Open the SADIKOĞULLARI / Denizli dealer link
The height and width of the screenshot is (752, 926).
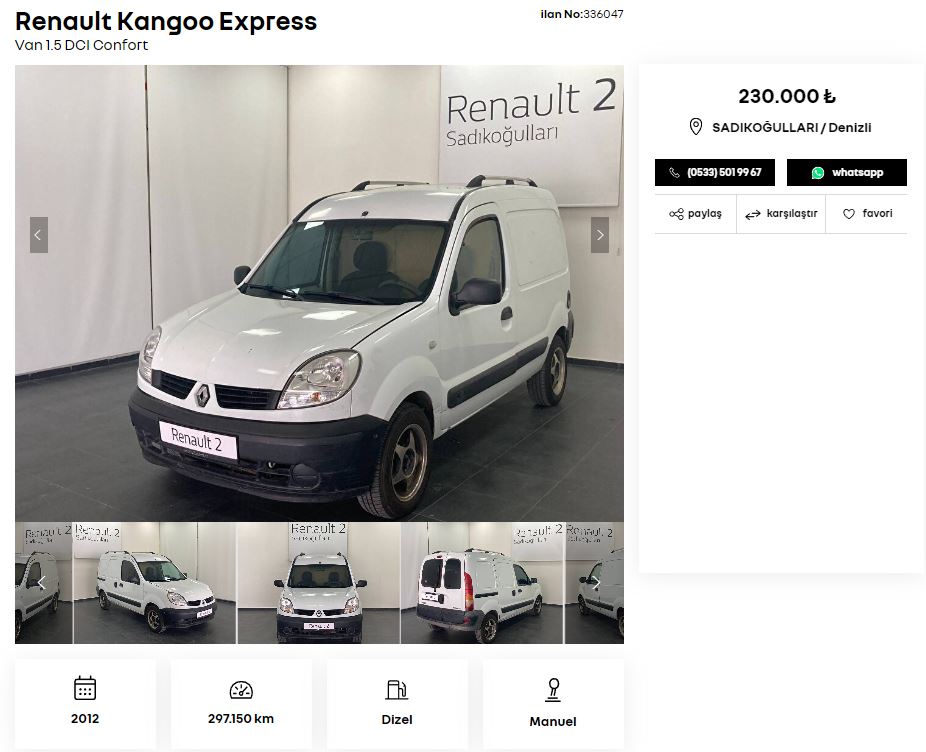pos(791,128)
